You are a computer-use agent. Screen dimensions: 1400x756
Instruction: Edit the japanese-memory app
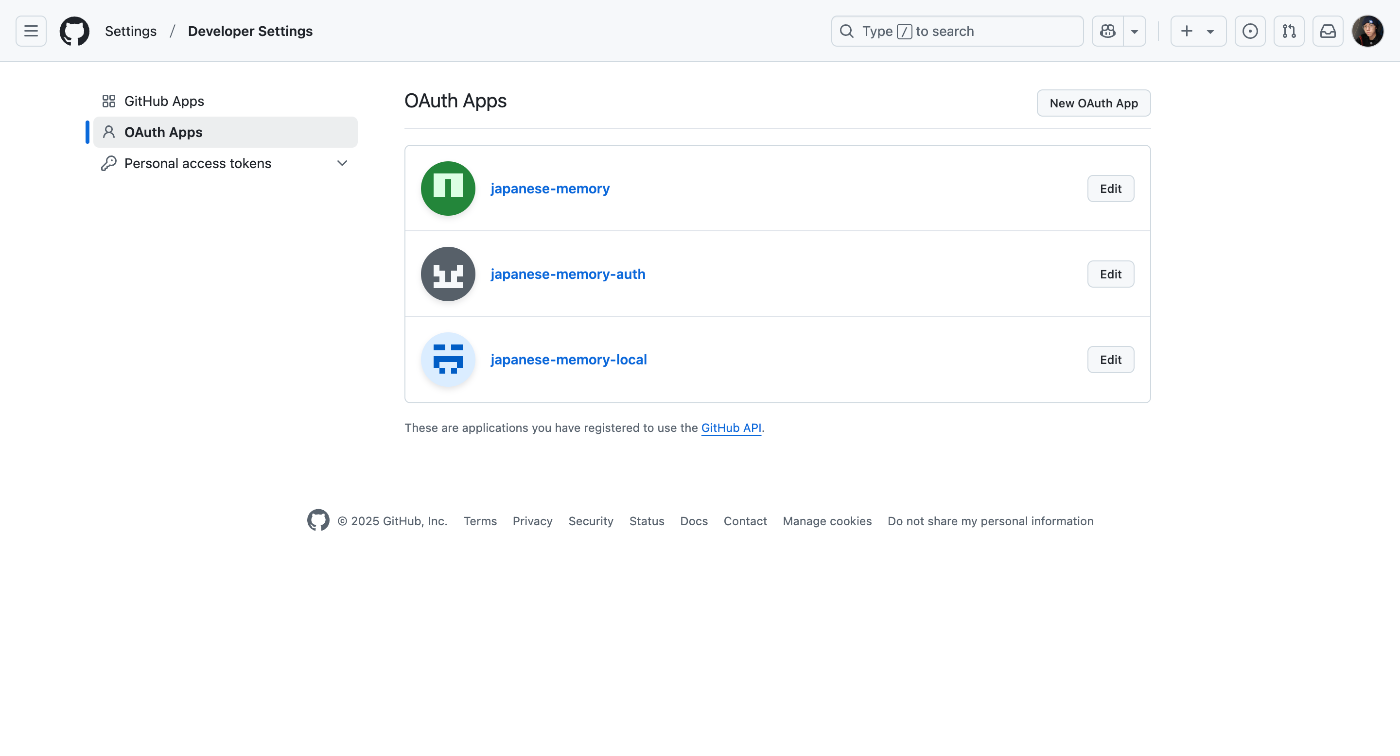(1111, 189)
